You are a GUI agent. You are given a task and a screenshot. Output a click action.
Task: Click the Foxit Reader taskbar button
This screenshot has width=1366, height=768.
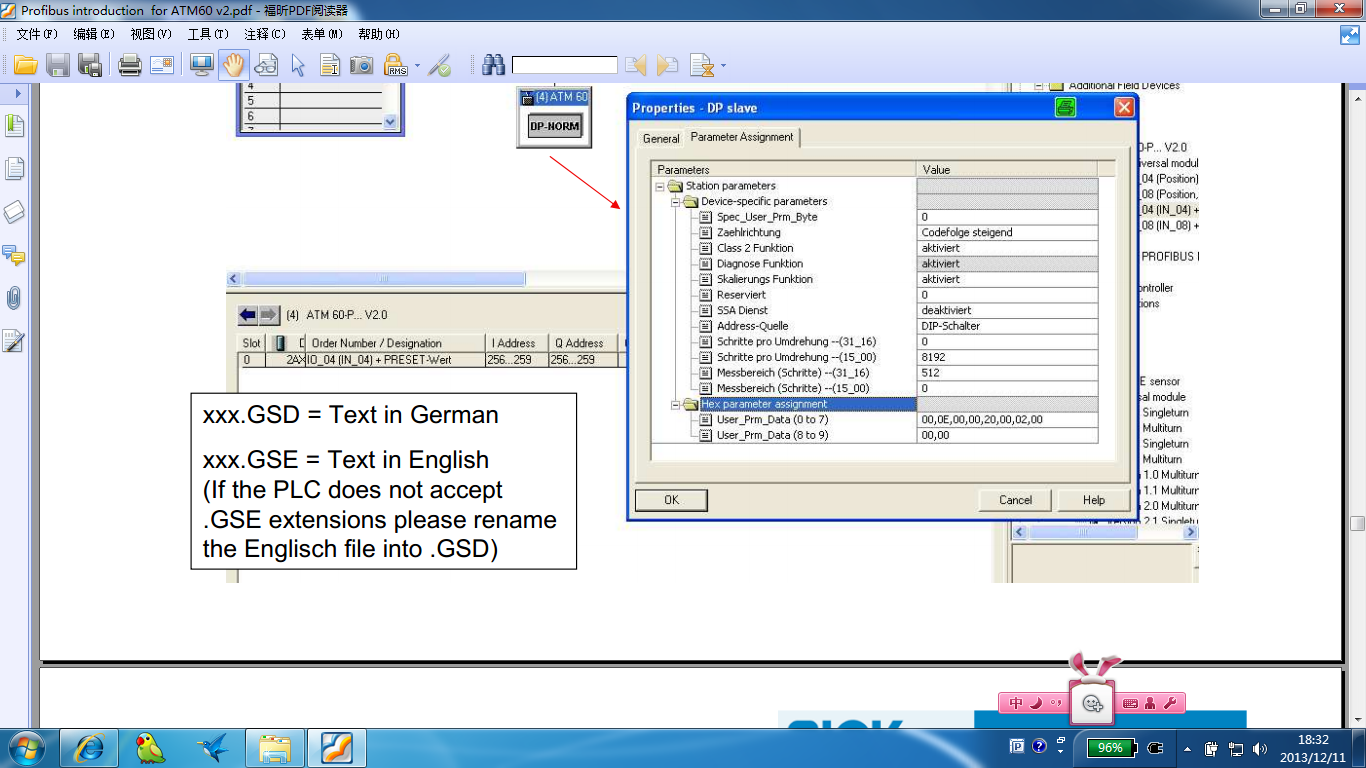point(337,748)
